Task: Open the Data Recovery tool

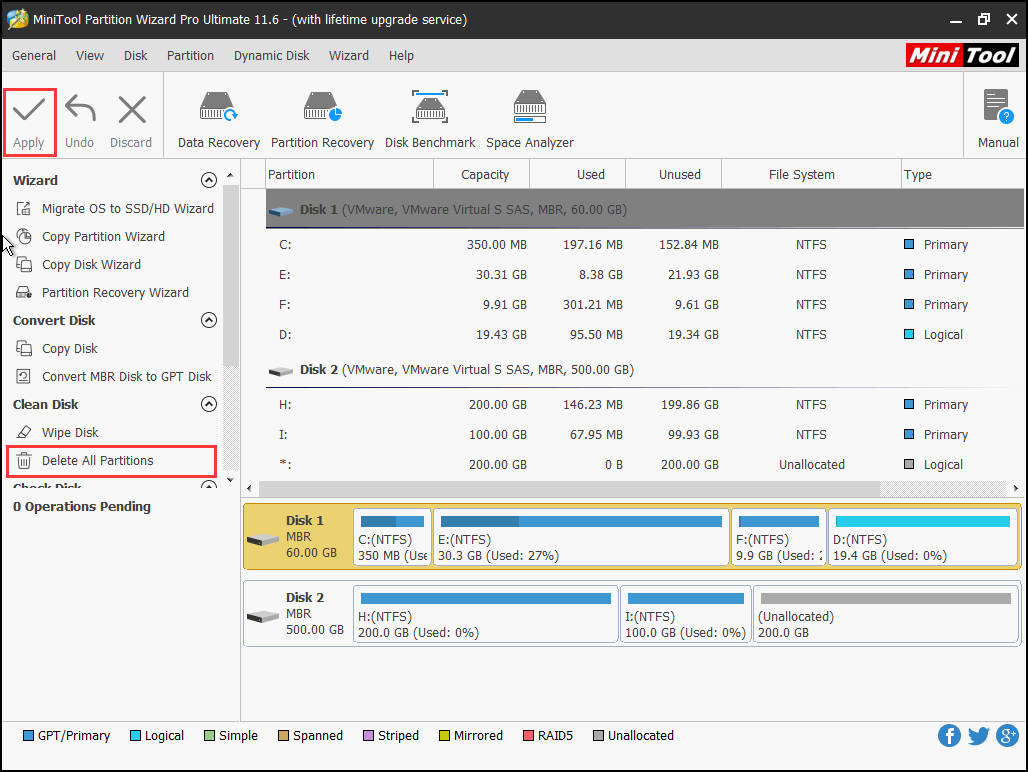Action: click(x=219, y=120)
